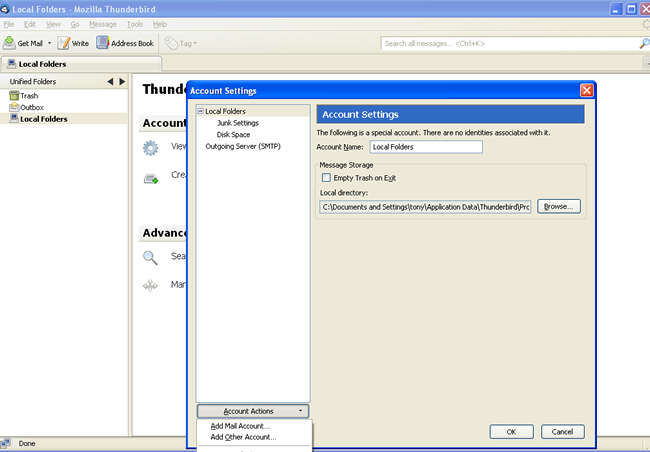Close the Account Settings dialog
The height and width of the screenshot is (452, 650).
click(587, 90)
